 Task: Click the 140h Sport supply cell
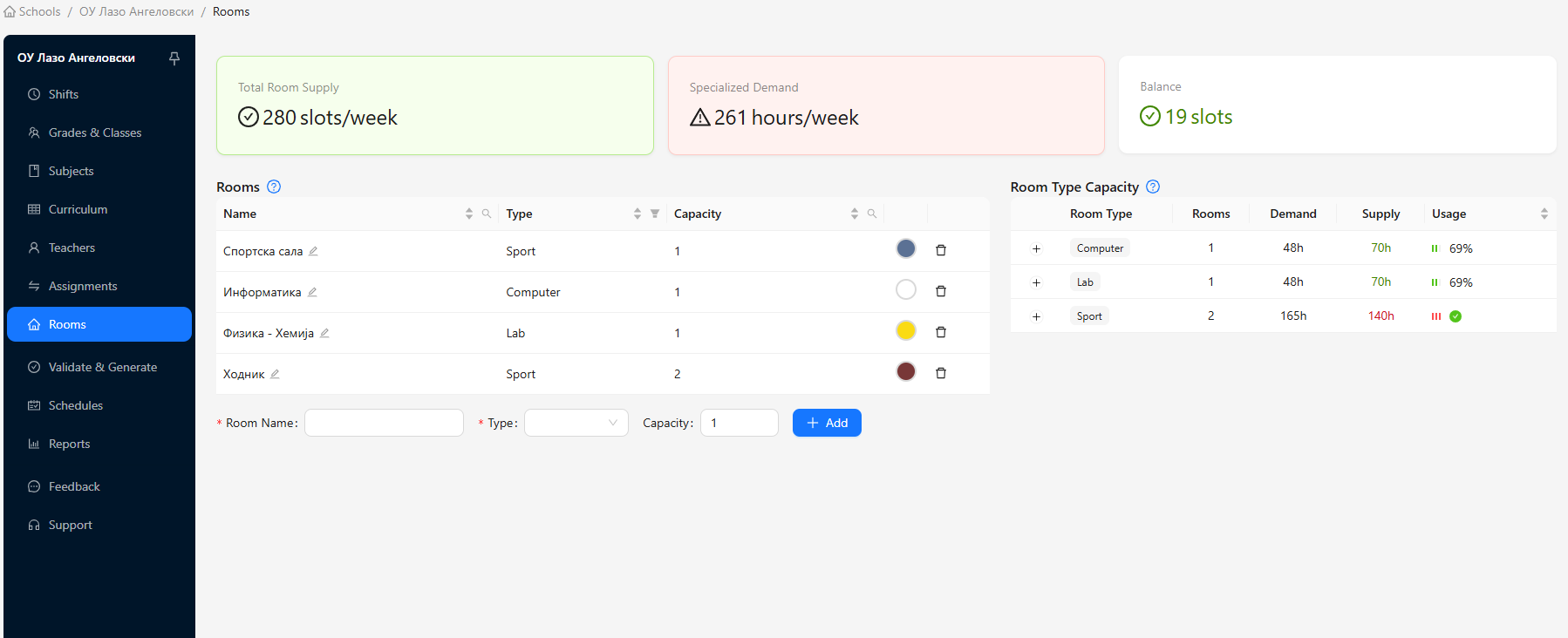pos(1381,316)
